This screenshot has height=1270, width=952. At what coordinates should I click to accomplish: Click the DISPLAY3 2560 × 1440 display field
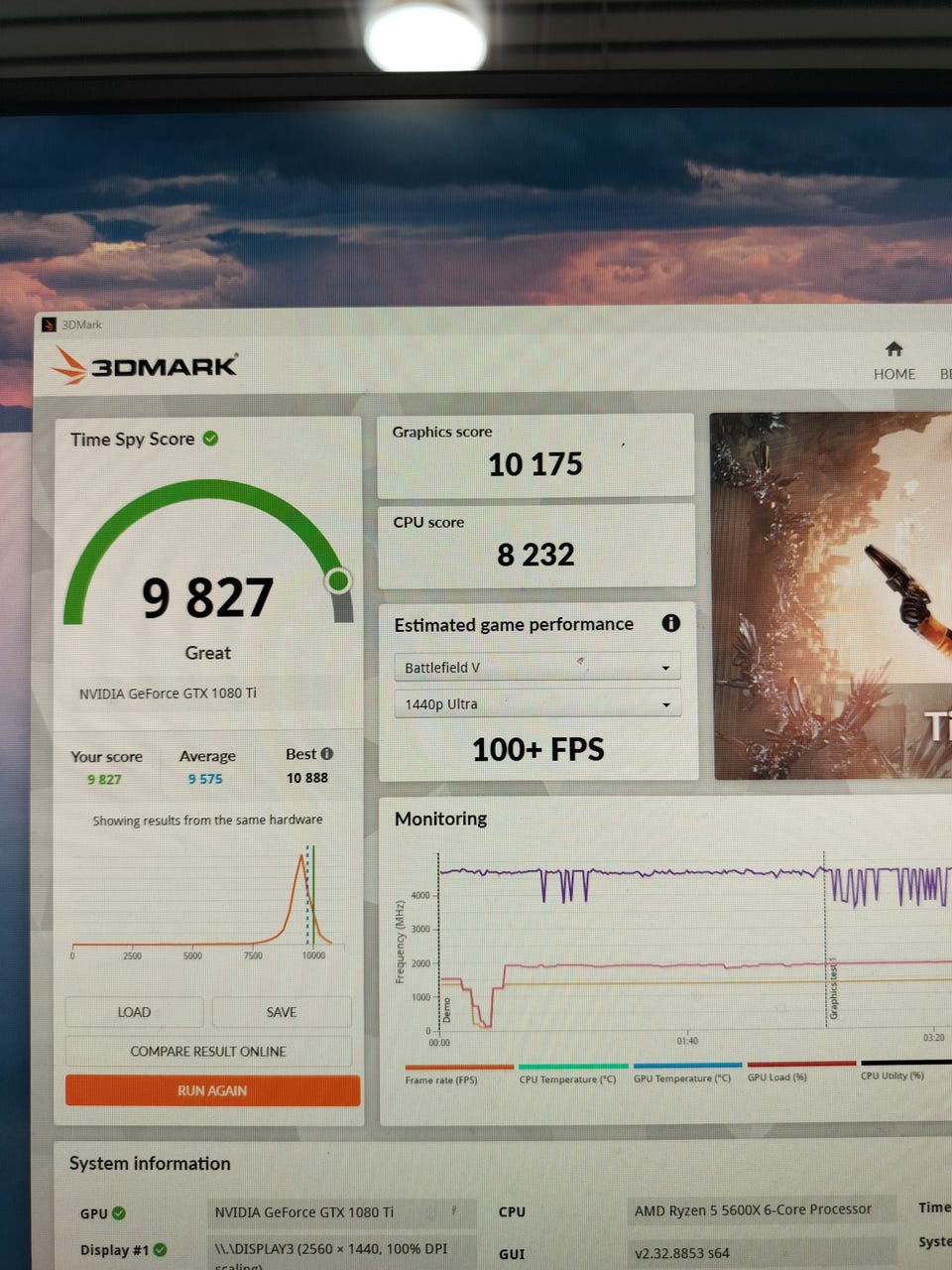[342, 1253]
